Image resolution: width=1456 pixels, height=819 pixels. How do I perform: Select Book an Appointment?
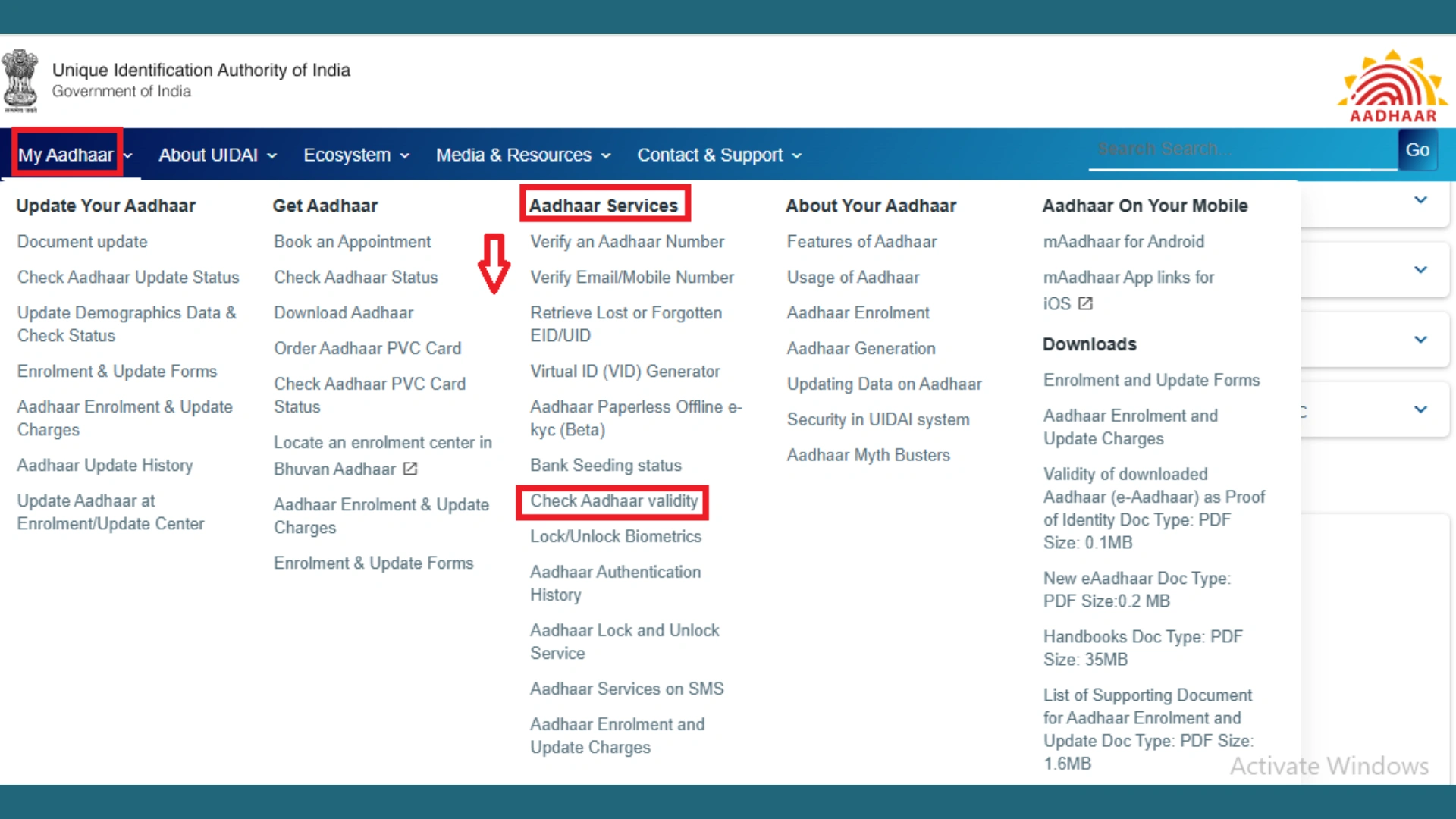click(x=352, y=242)
